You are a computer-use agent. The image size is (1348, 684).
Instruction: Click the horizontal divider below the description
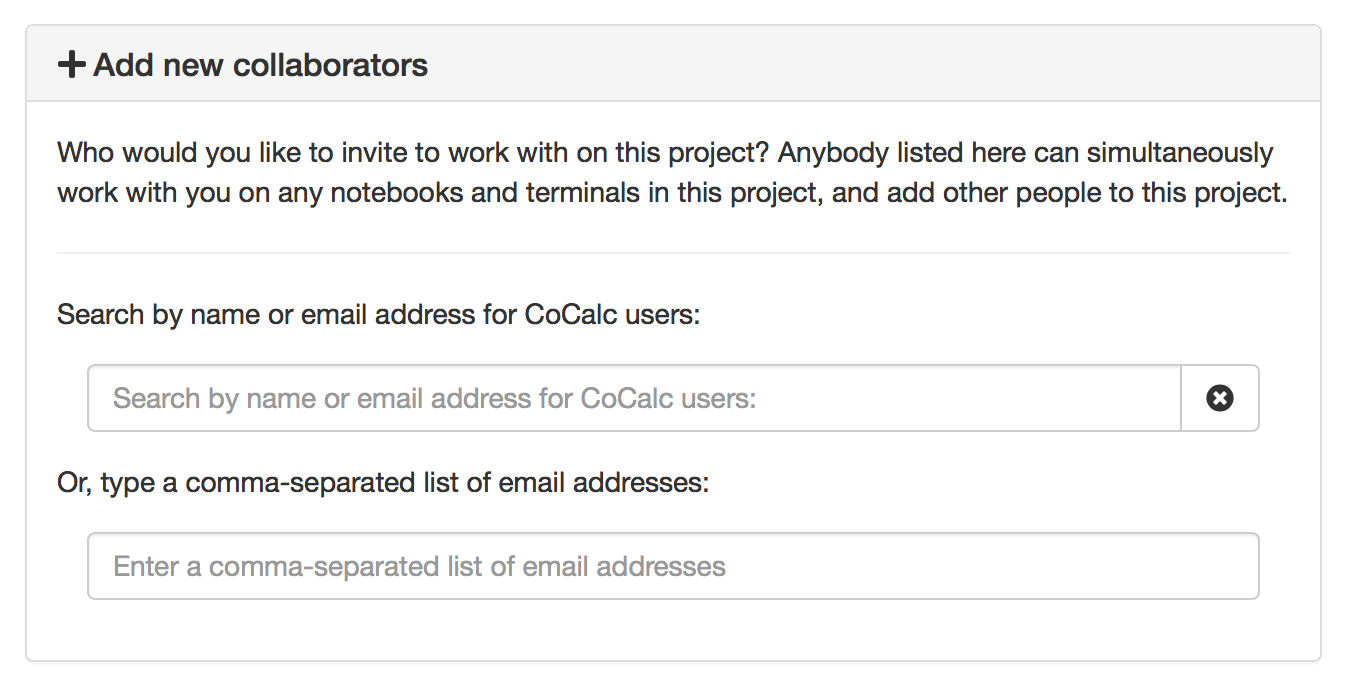click(x=673, y=253)
